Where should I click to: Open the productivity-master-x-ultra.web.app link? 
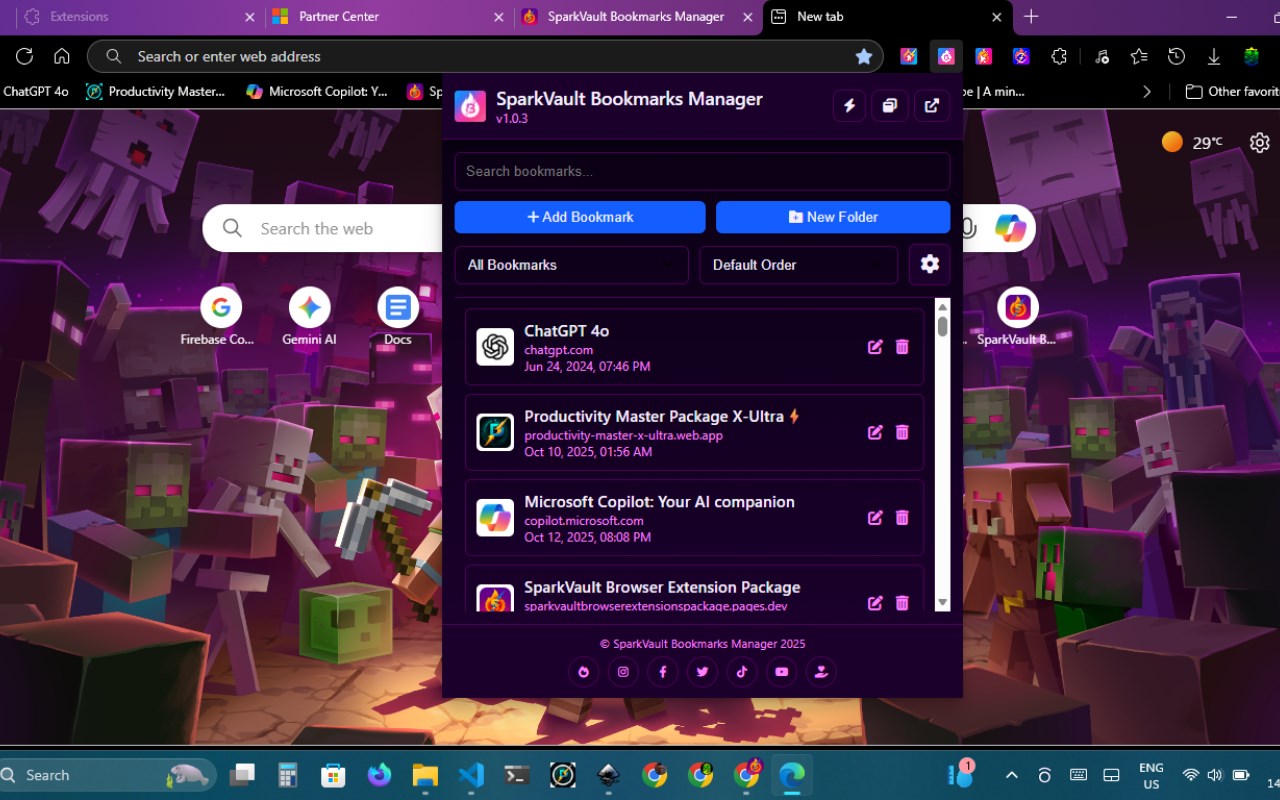pos(623,435)
